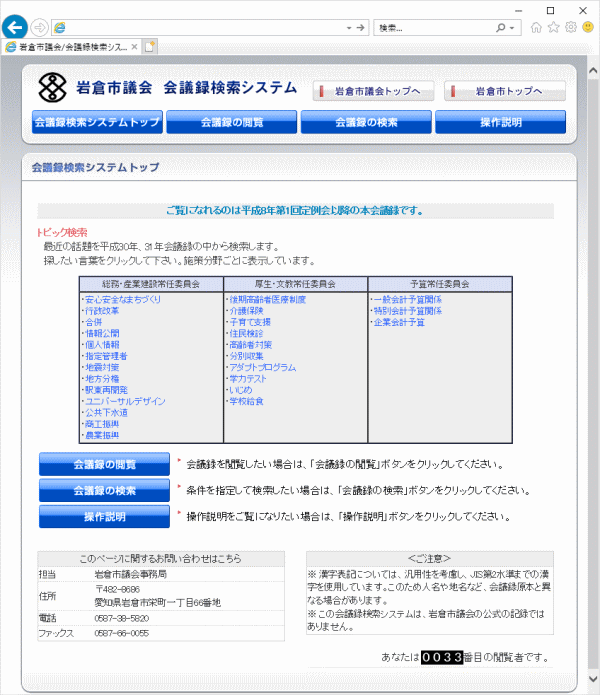The width and height of the screenshot is (600, 695).
Task: Open a new browser tab
Action: pos(149,47)
